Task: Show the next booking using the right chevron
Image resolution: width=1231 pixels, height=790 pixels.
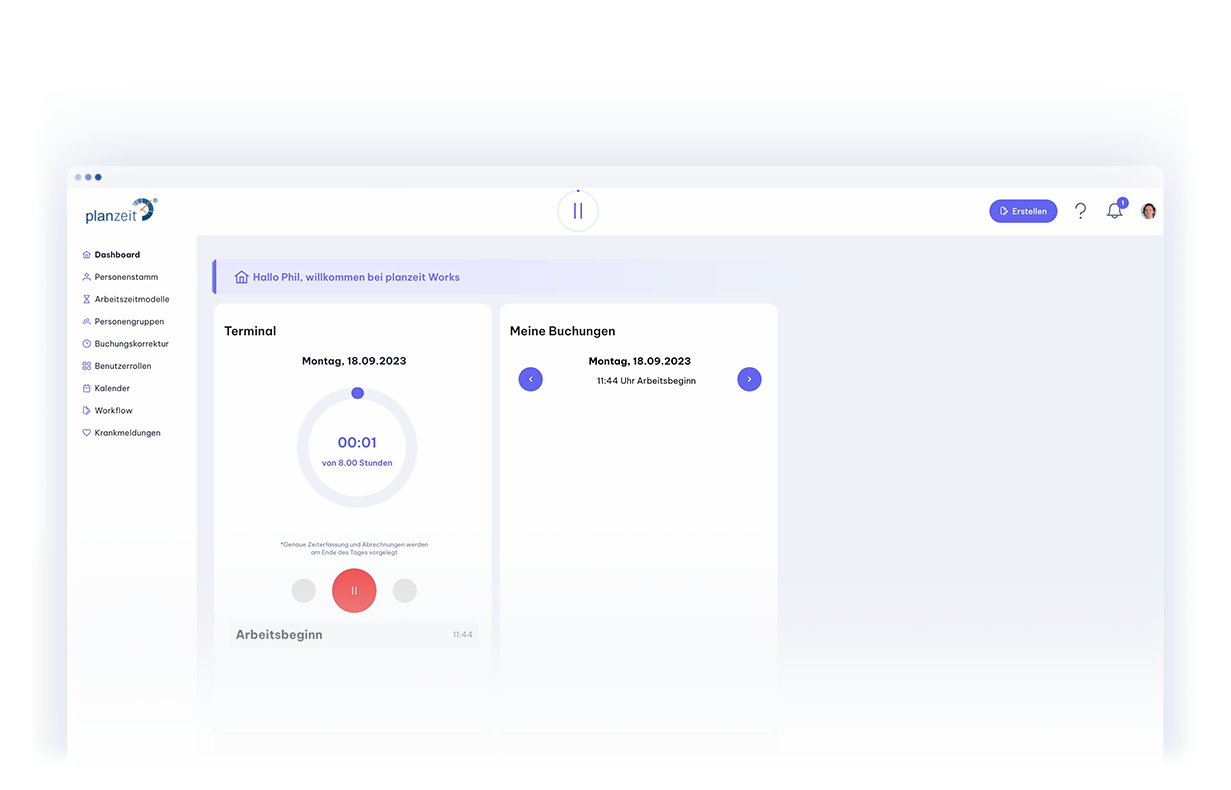Action: (749, 379)
